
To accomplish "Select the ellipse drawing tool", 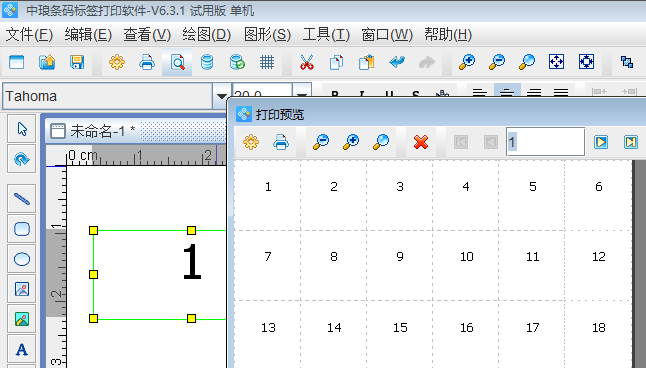I will (22, 259).
